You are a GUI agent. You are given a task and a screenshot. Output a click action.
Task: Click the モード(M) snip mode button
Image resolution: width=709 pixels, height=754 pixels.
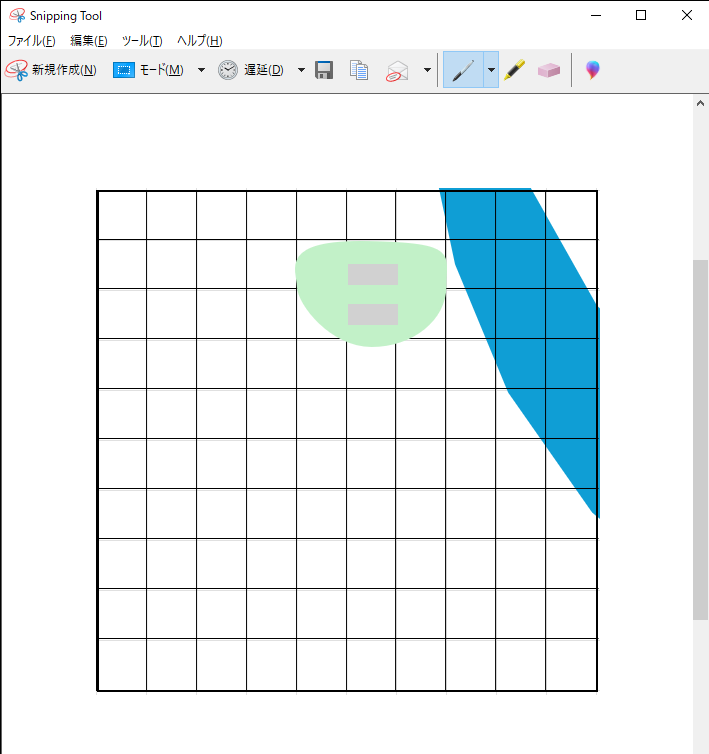(x=148, y=70)
